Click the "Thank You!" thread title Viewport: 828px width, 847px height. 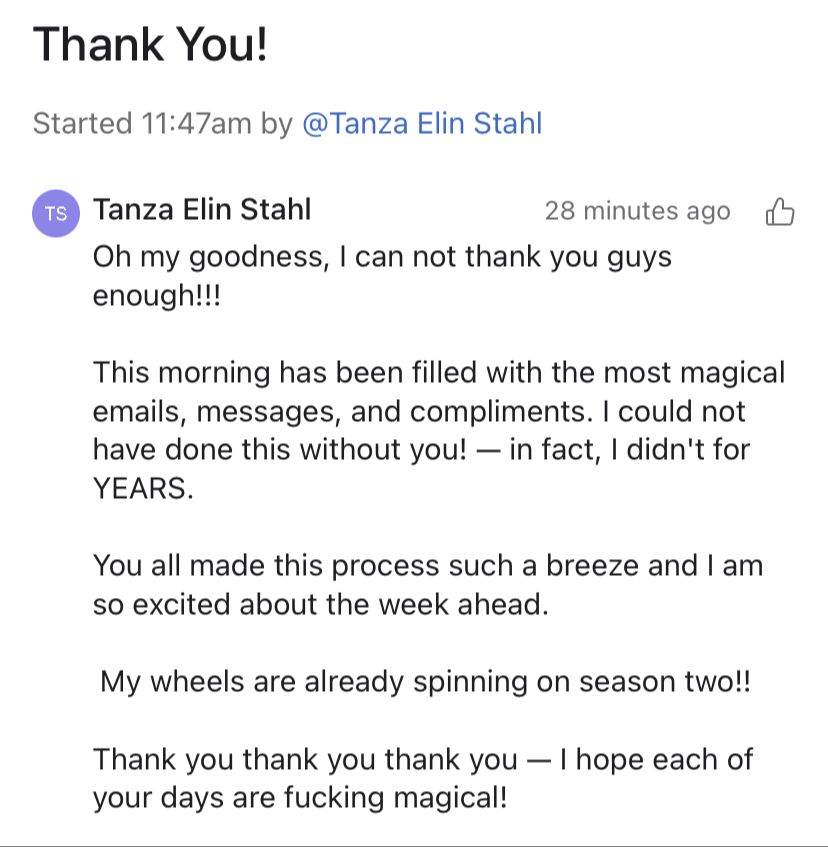click(150, 44)
